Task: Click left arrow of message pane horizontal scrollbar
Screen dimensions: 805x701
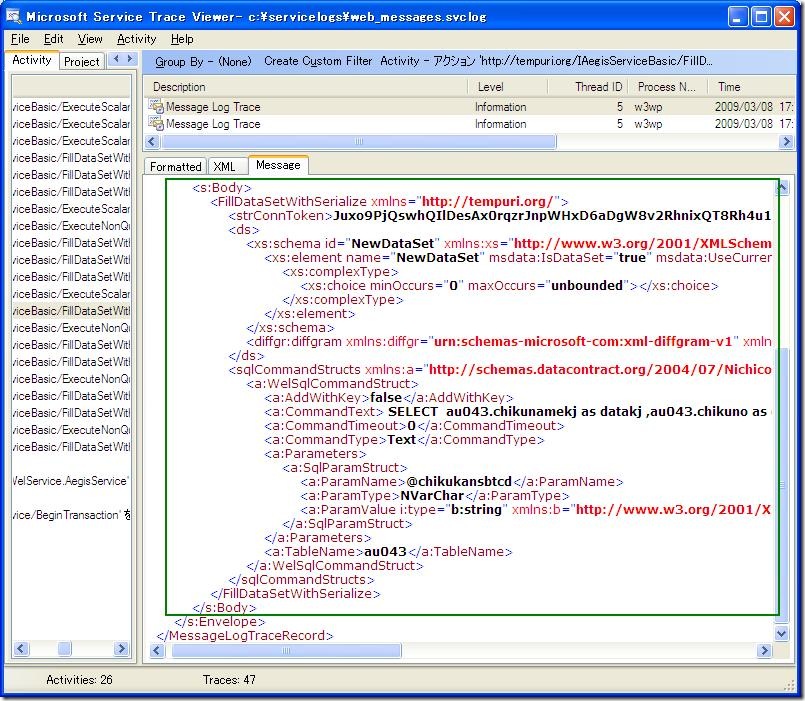Action: click(x=158, y=651)
